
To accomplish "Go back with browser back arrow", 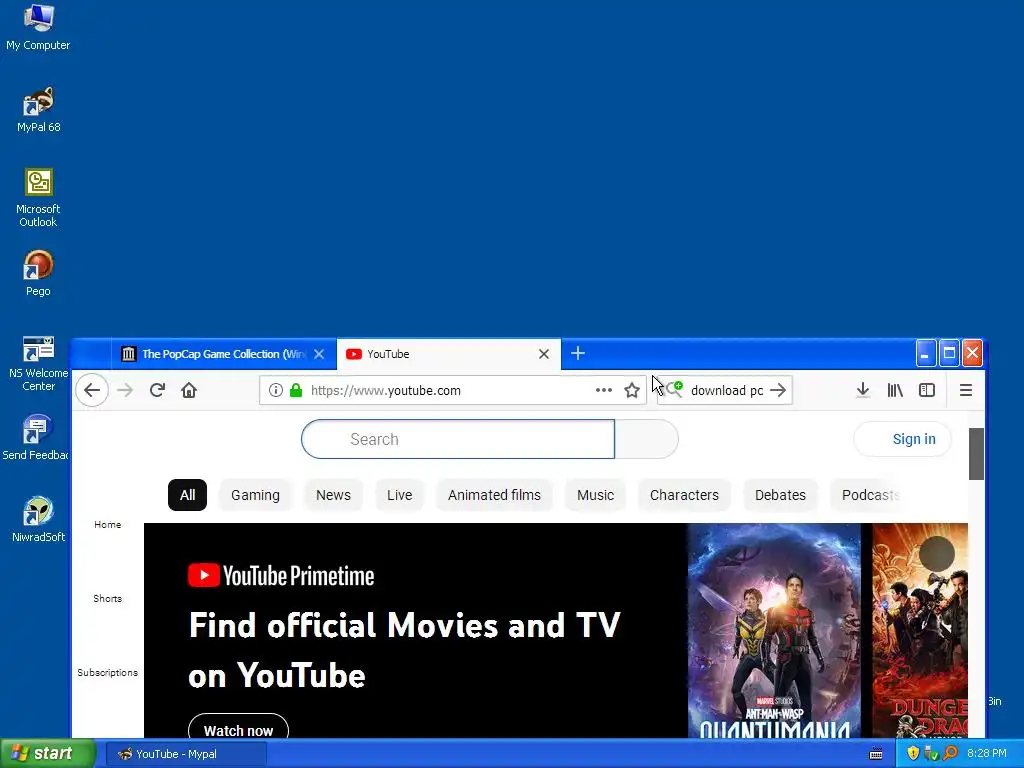I will 92,391.
